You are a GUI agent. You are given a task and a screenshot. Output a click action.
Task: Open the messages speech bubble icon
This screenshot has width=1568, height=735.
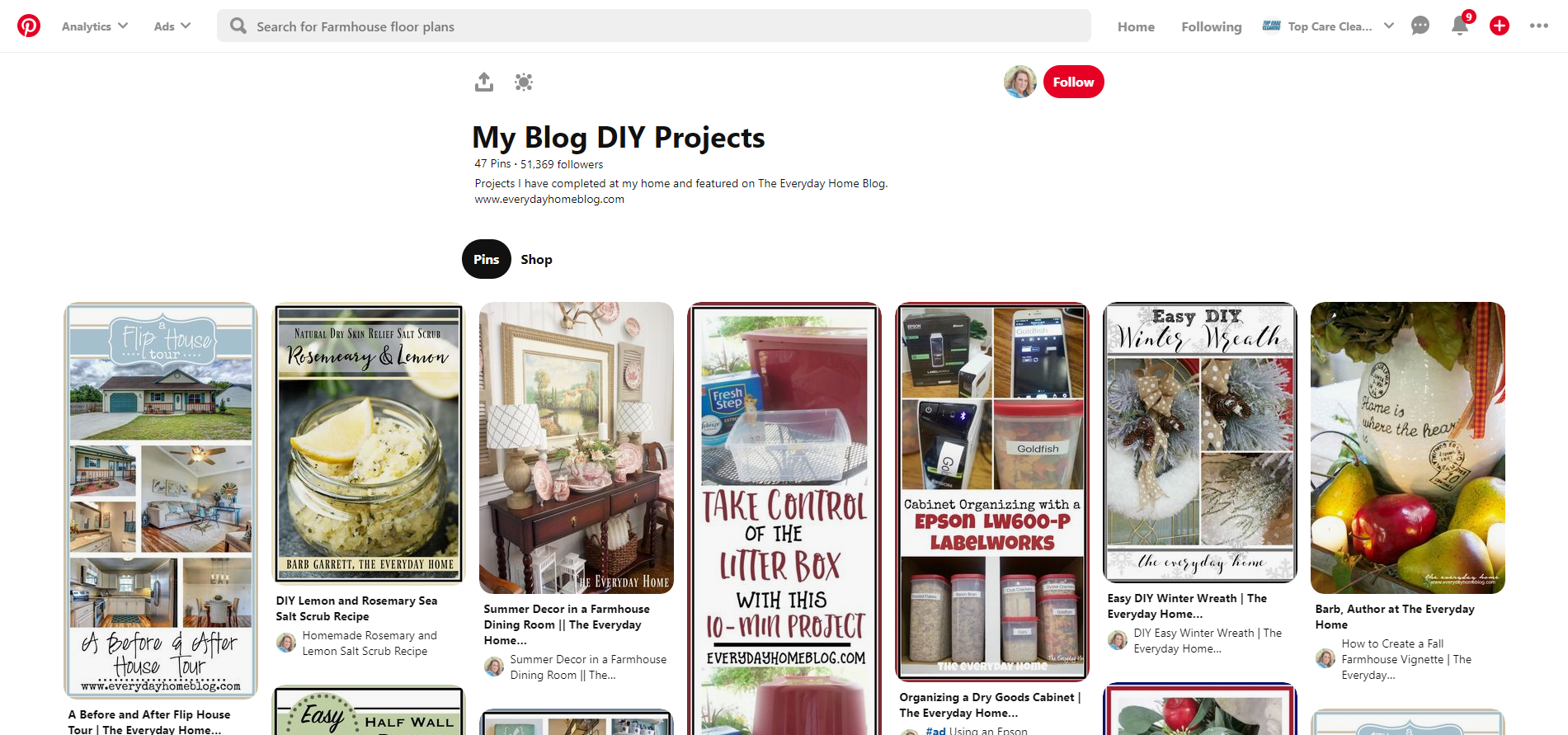pos(1420,26)
